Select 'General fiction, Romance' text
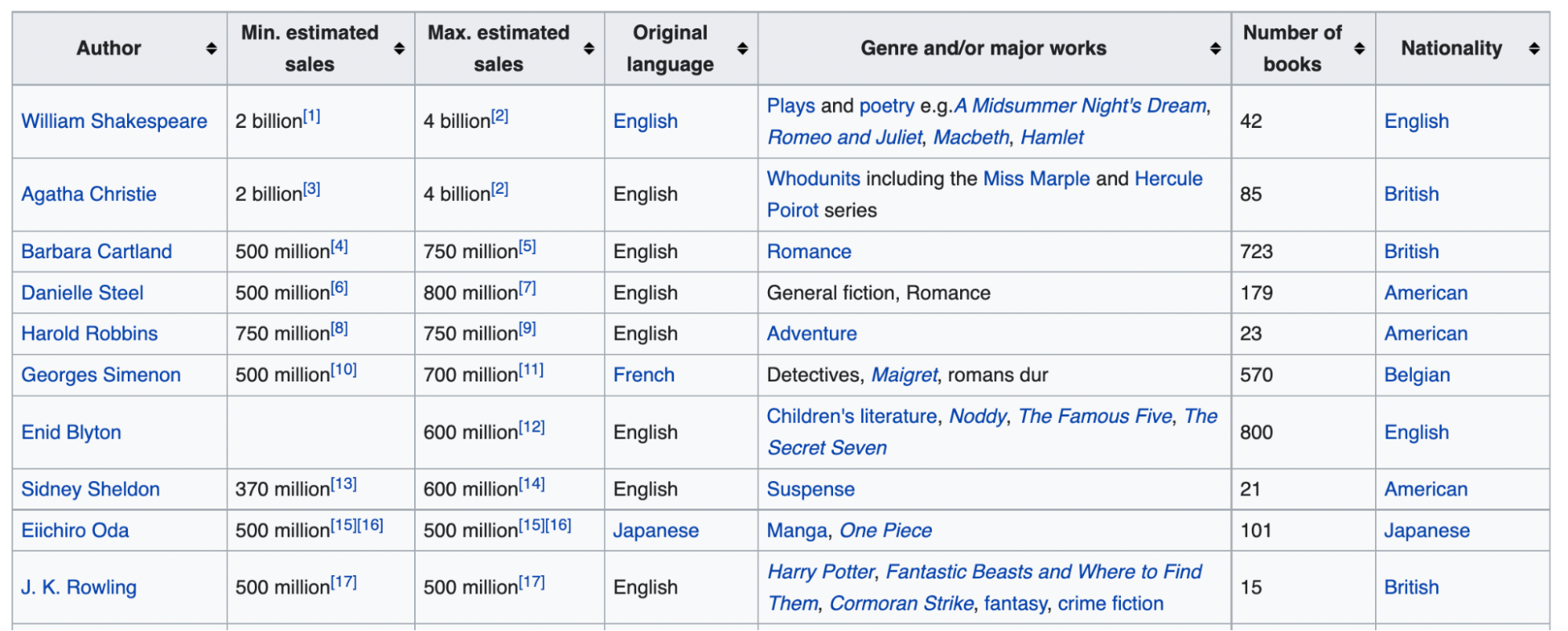 (879, 294)
